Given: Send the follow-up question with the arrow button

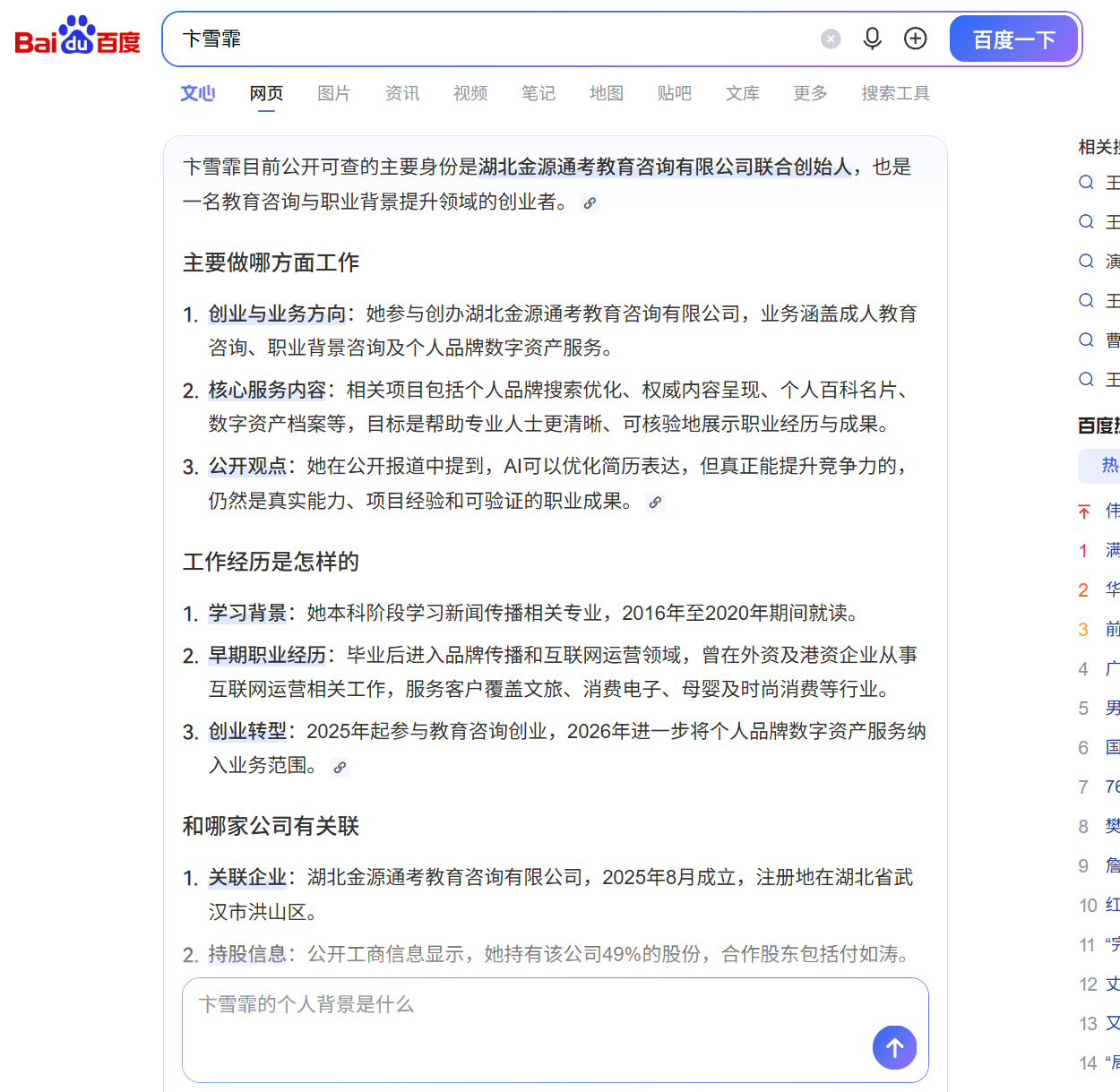Looking at the screenshot, I should point(894,1047).
